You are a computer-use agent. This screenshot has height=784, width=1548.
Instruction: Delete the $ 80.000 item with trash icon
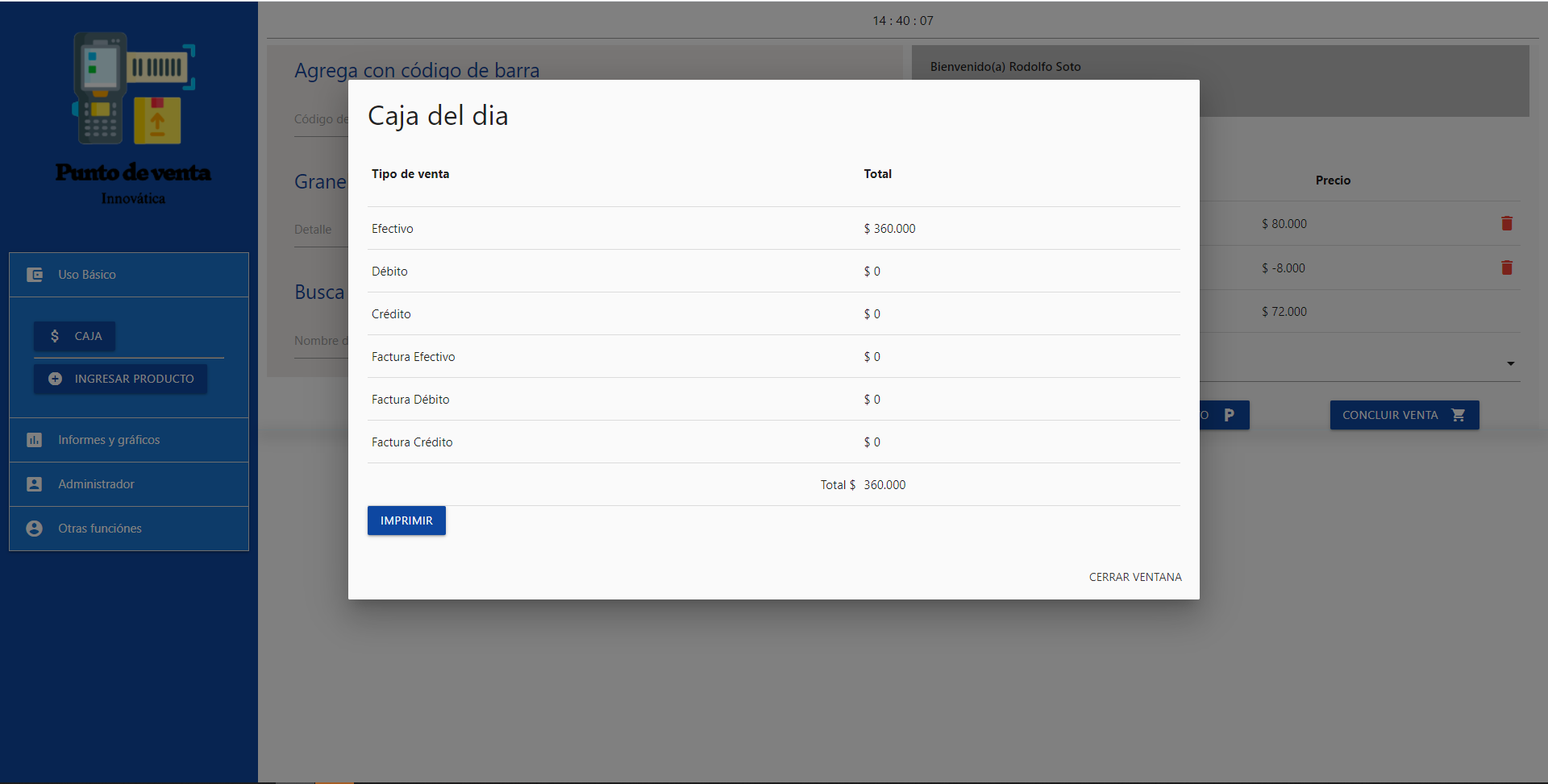pyautogui.click(x=1506, y=224)
